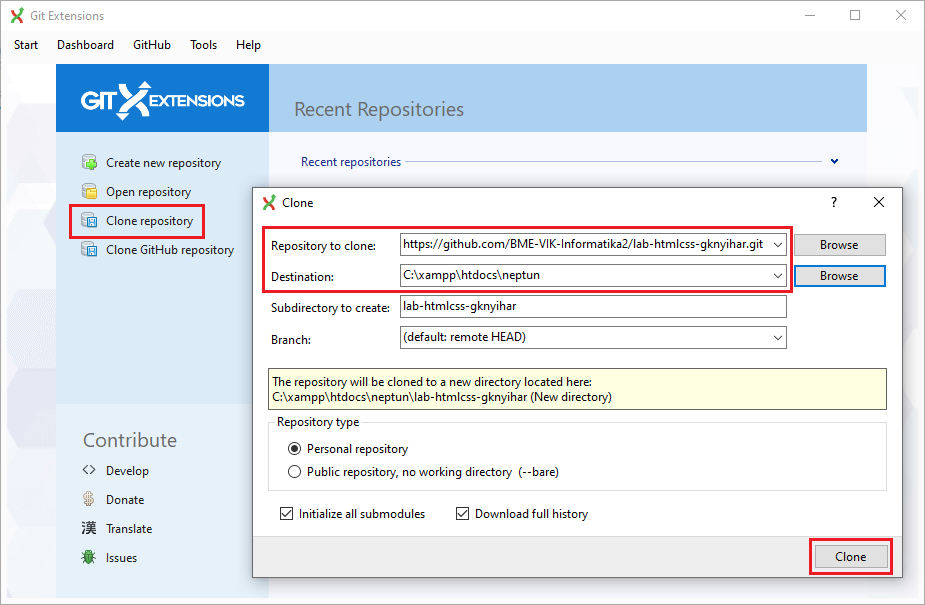925x605 pixels.
Task: Uncheck Initialize all submodules
Action: tap(287, 514)
